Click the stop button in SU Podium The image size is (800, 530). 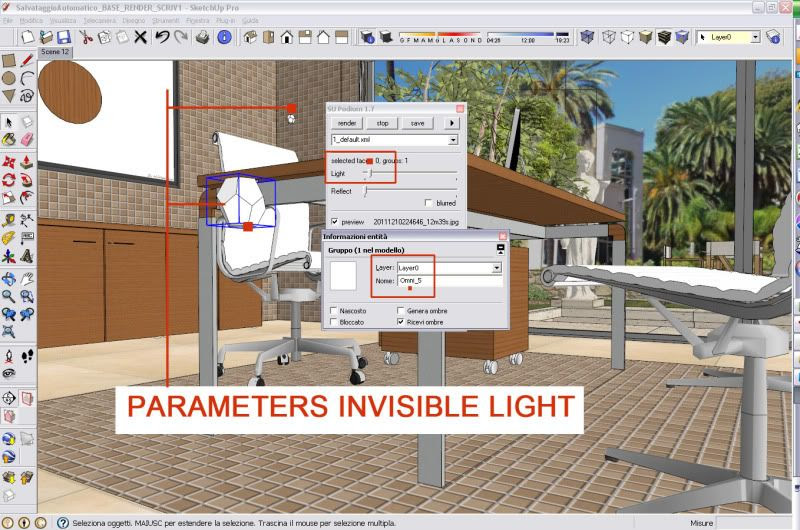382,123
